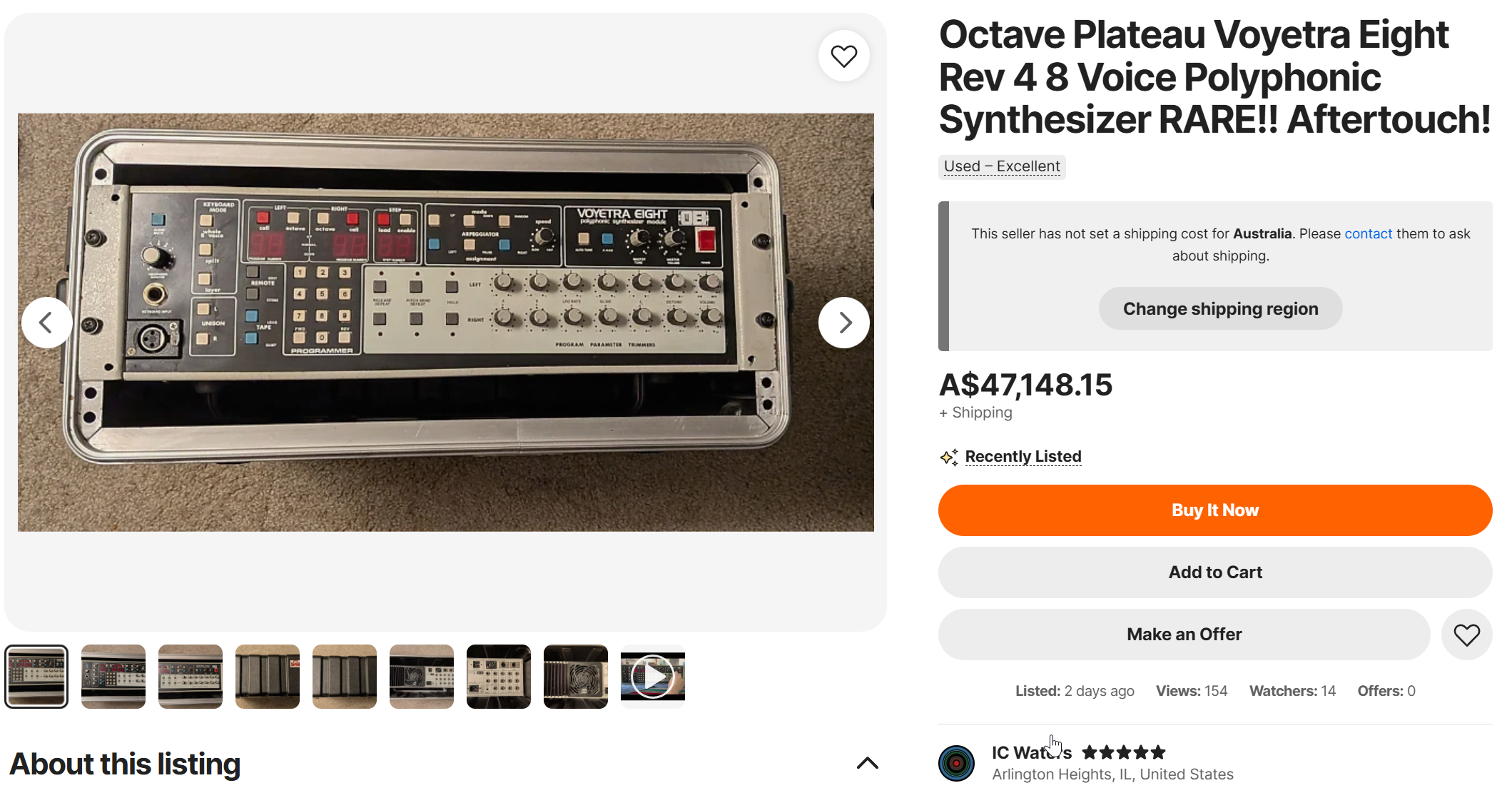Go to the previous listing photo

coord(46,323)
